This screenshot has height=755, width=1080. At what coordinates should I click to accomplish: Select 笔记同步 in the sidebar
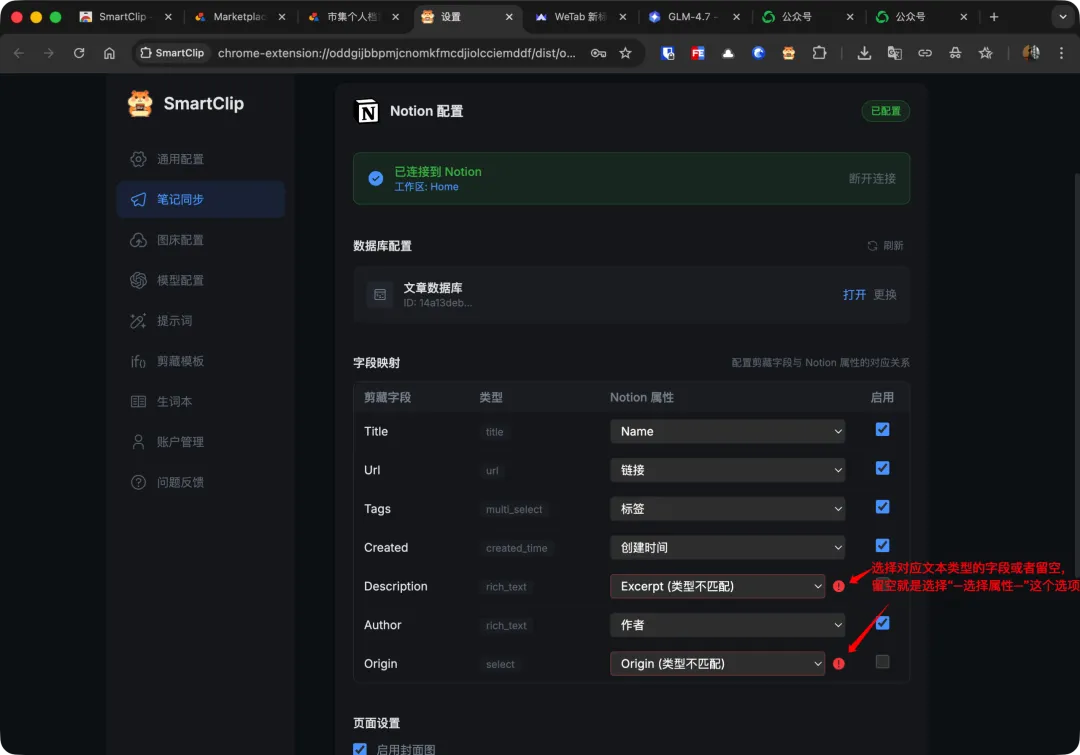[200, 199]
